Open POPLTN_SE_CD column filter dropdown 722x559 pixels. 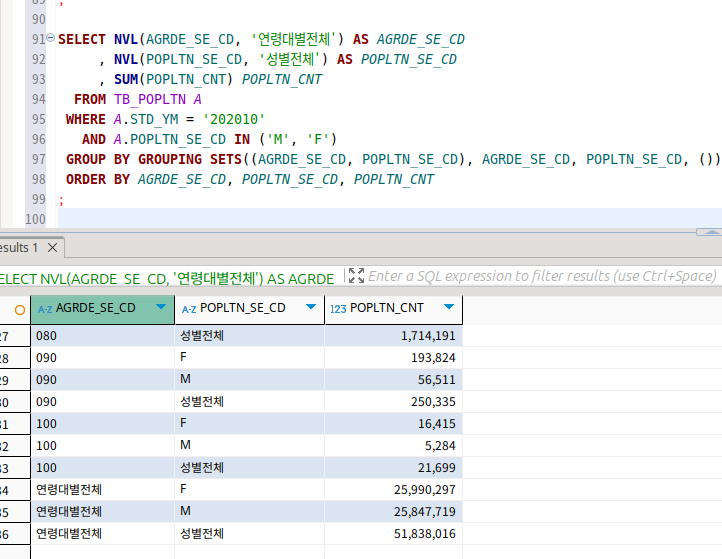310,308
